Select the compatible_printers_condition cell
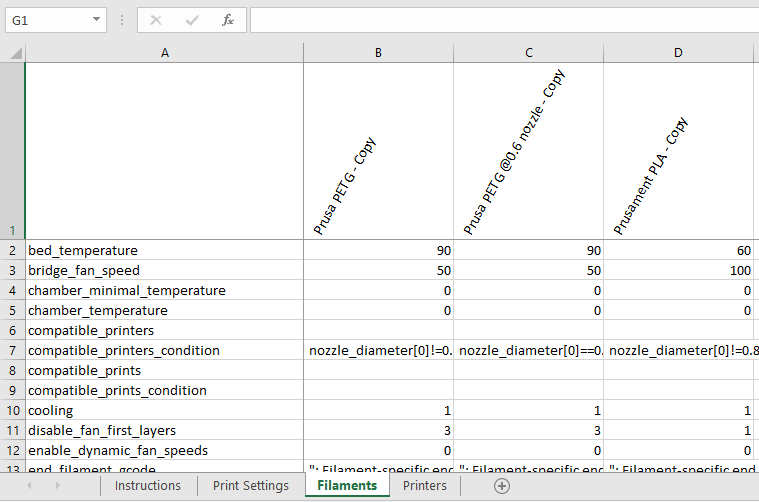 (x=165, y=350)
